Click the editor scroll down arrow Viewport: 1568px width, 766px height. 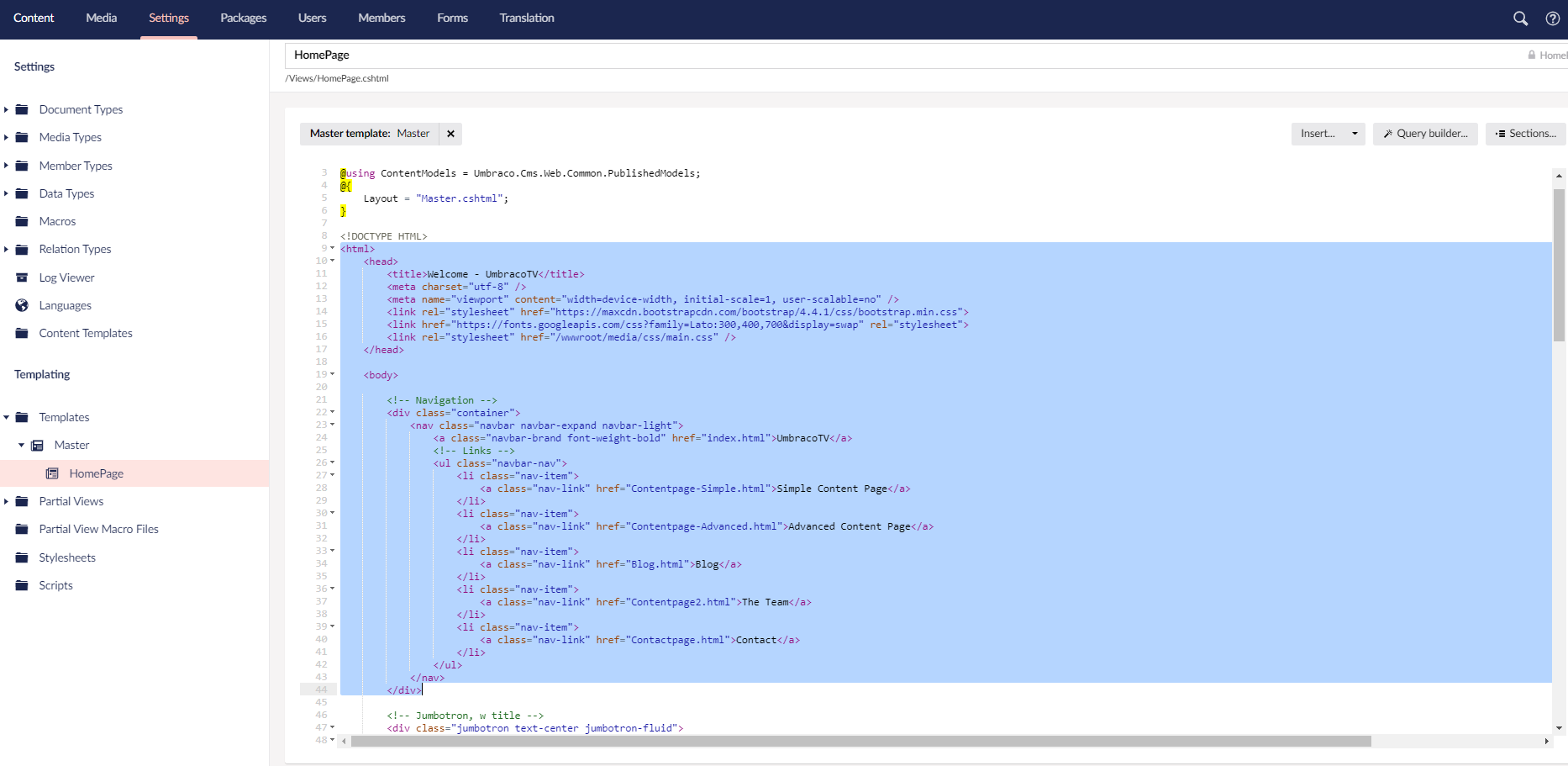point(1559,728)
